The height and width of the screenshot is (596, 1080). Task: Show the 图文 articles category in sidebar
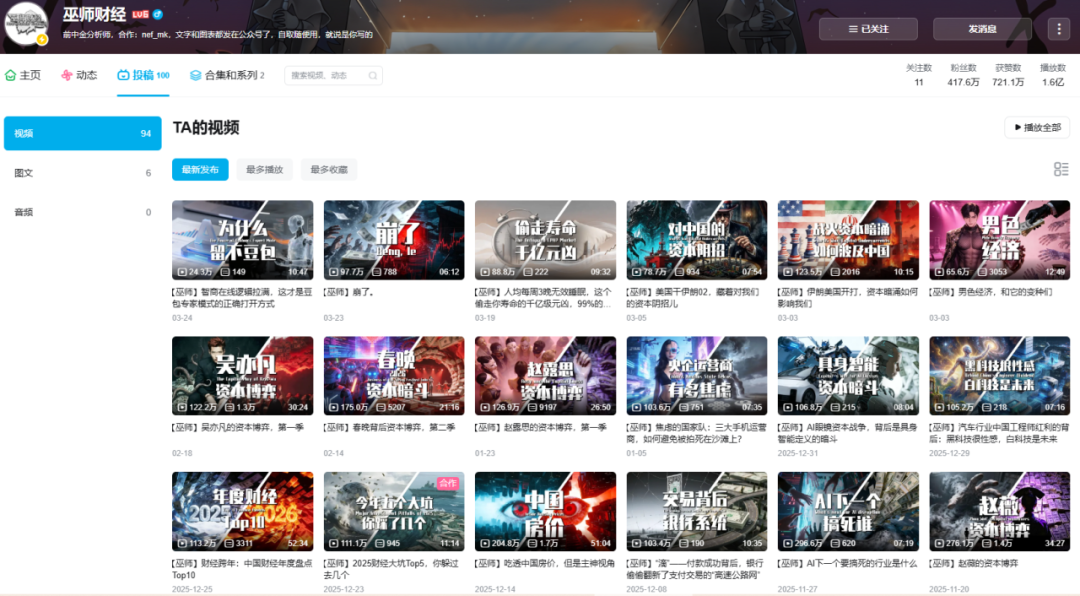click(x=24, y=173)
